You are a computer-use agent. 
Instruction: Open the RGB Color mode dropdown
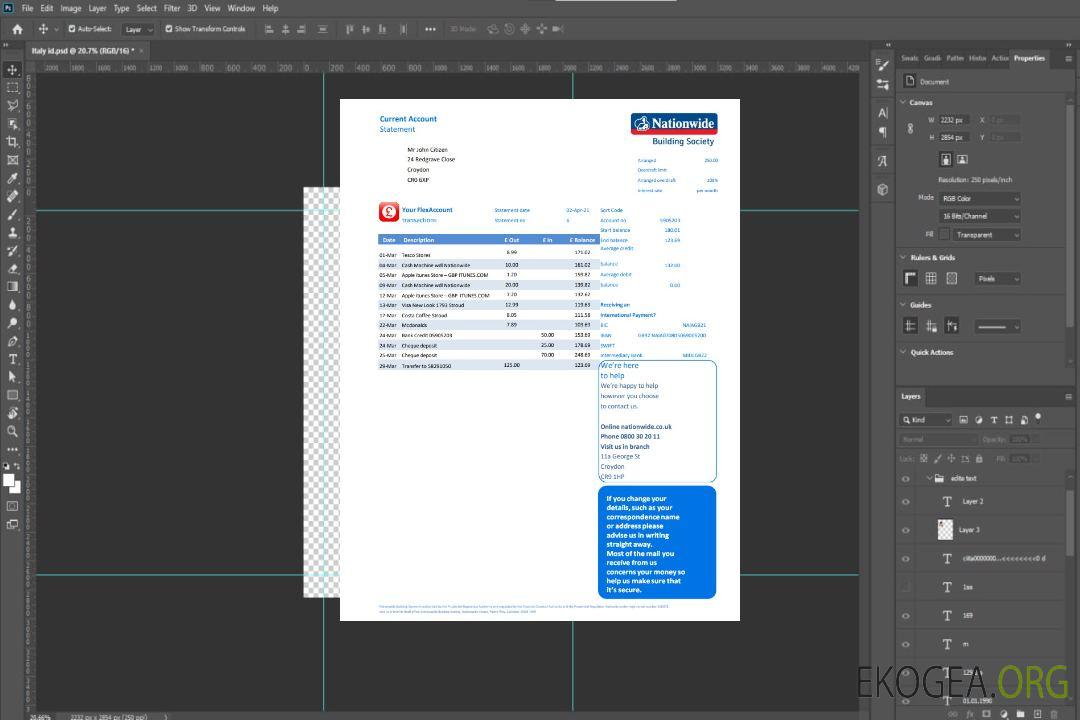click(x=979, y=198)
